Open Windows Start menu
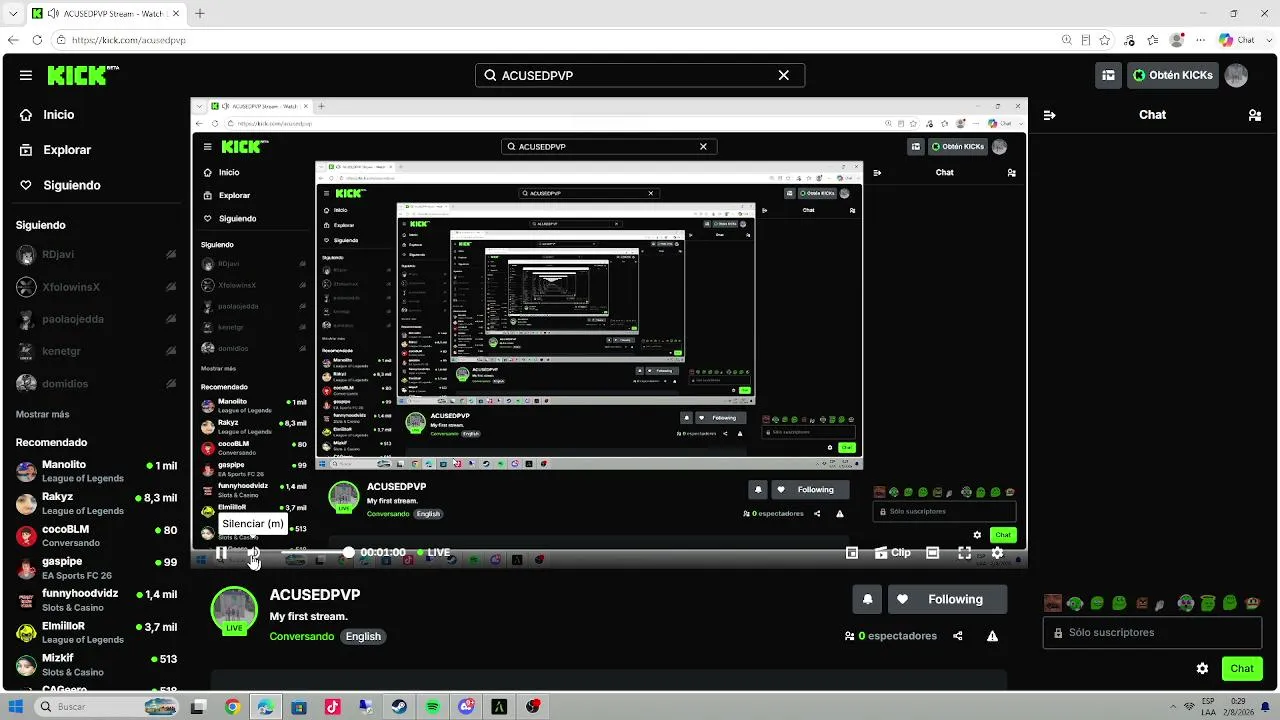Screen dimensions: 1280x720 click(x=16, y=707)
